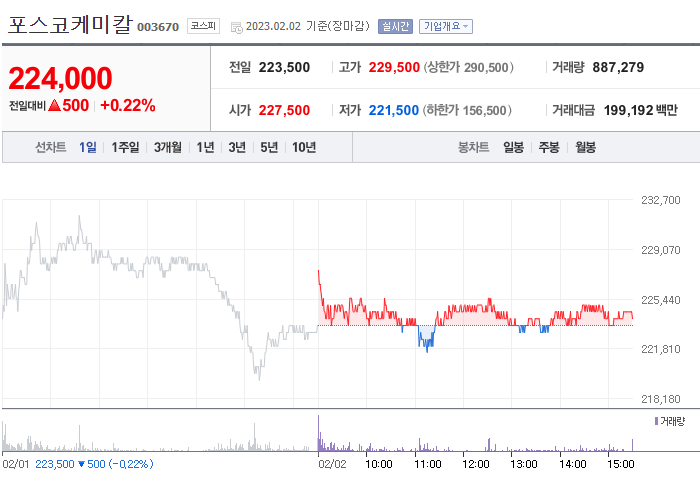700x477 pixels.
Task: Select the 1일 line chart tab
Action: [88, 147]
